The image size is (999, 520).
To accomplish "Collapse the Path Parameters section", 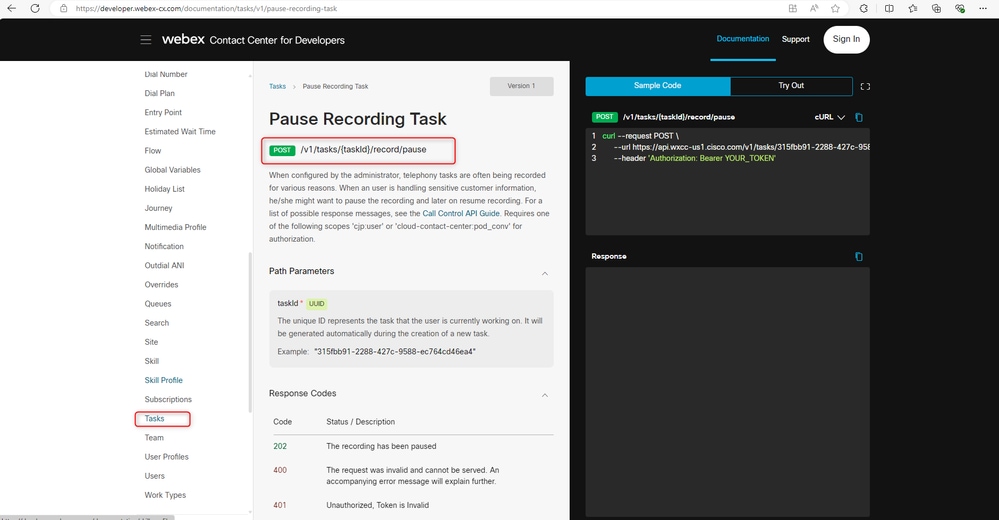I will (545, 273).
